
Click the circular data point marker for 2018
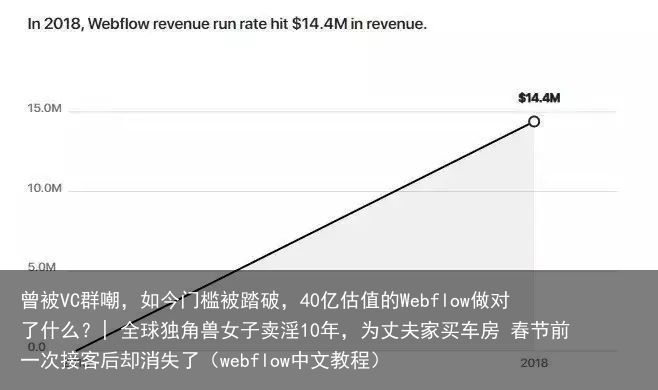pyautogui.click(x=534, y=122)
